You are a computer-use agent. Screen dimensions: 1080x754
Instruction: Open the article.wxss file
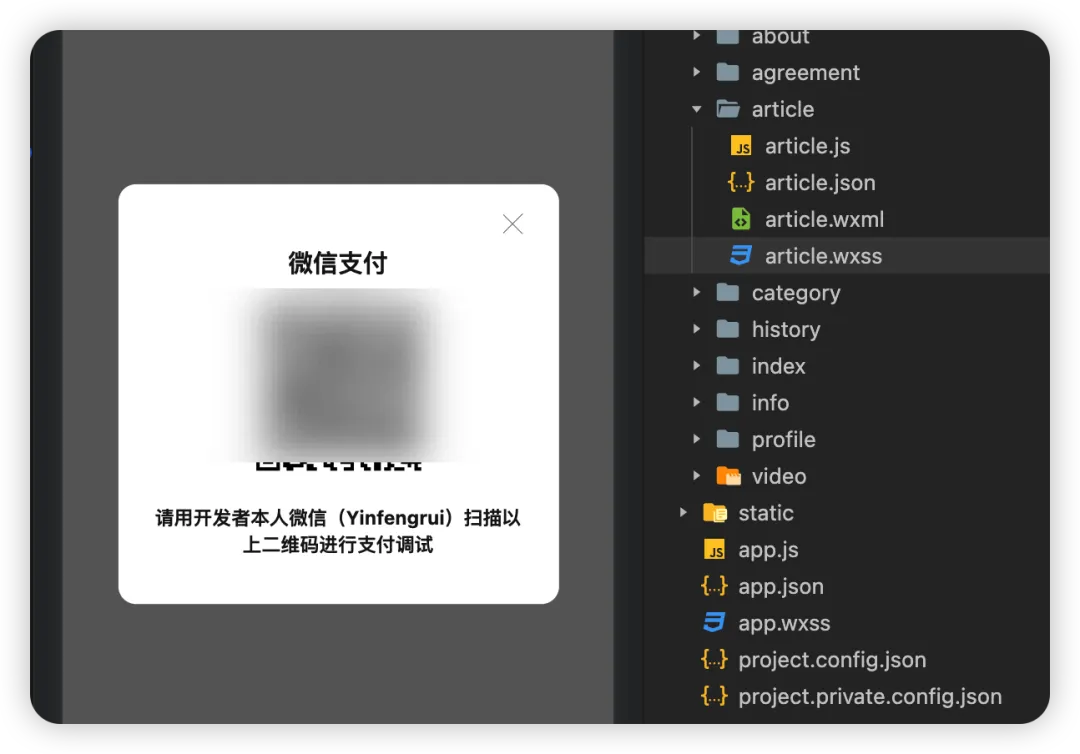tap(823, 256)
